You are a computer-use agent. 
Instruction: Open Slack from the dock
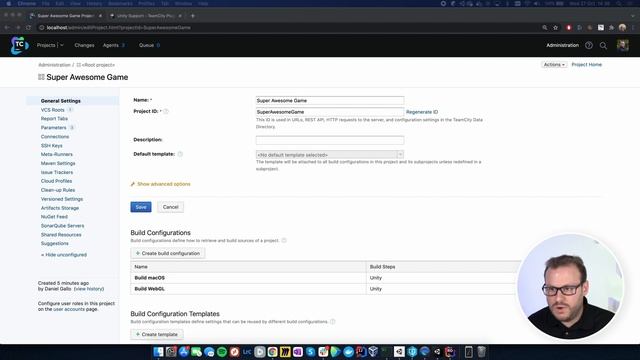(x=323, y=351)
